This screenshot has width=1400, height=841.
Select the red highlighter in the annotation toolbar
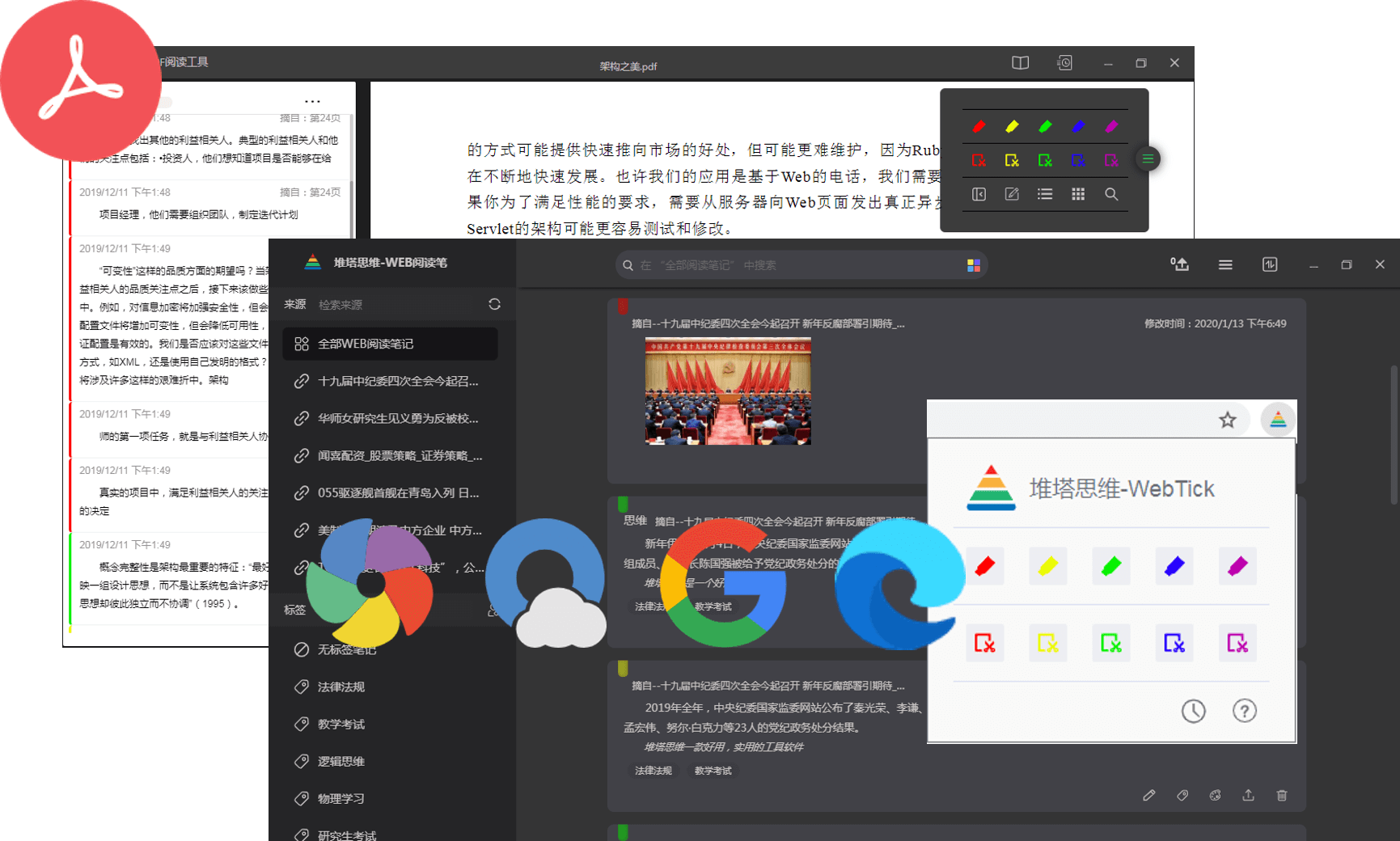pos(979,126)
